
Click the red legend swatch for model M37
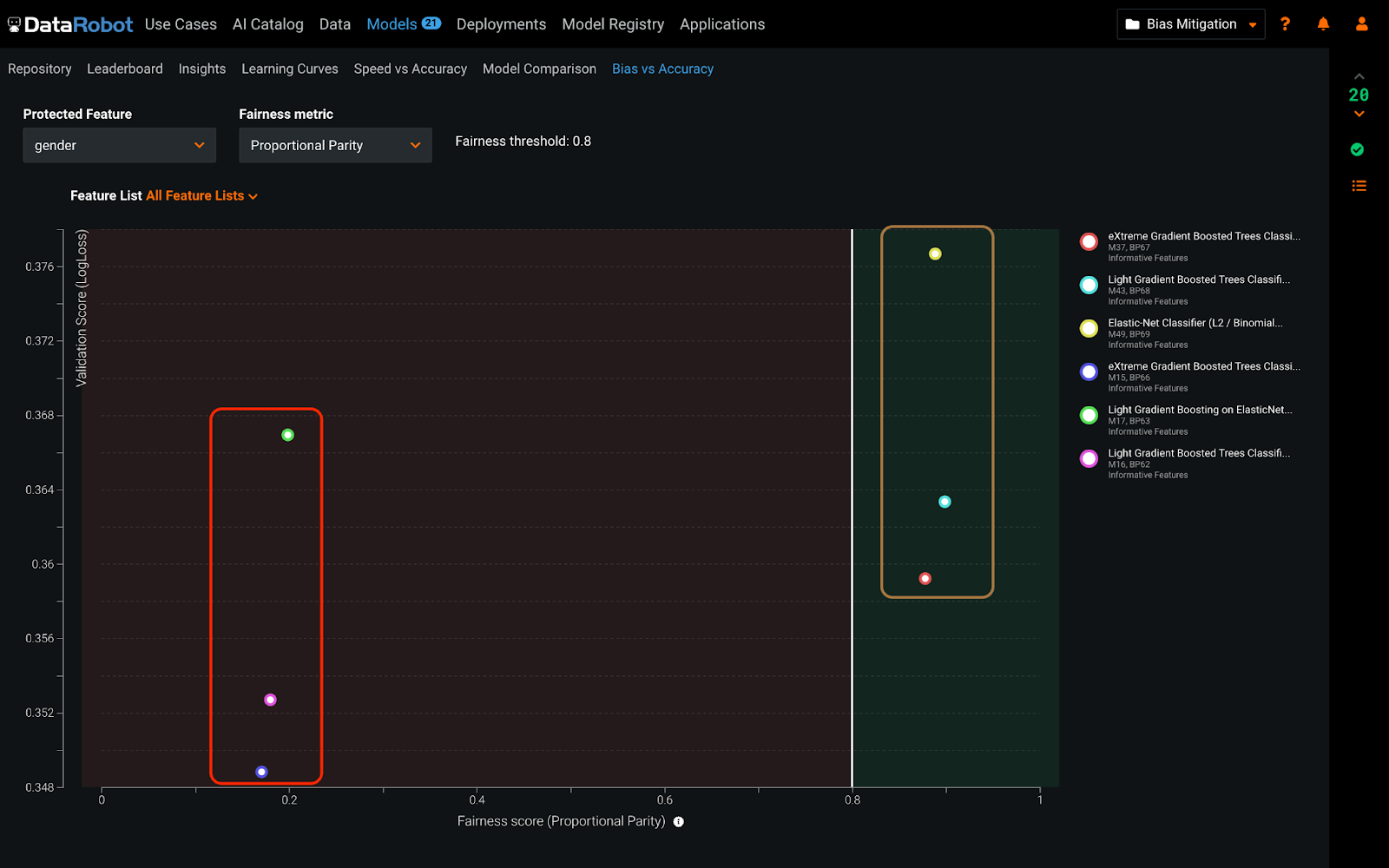point(1089,241)
